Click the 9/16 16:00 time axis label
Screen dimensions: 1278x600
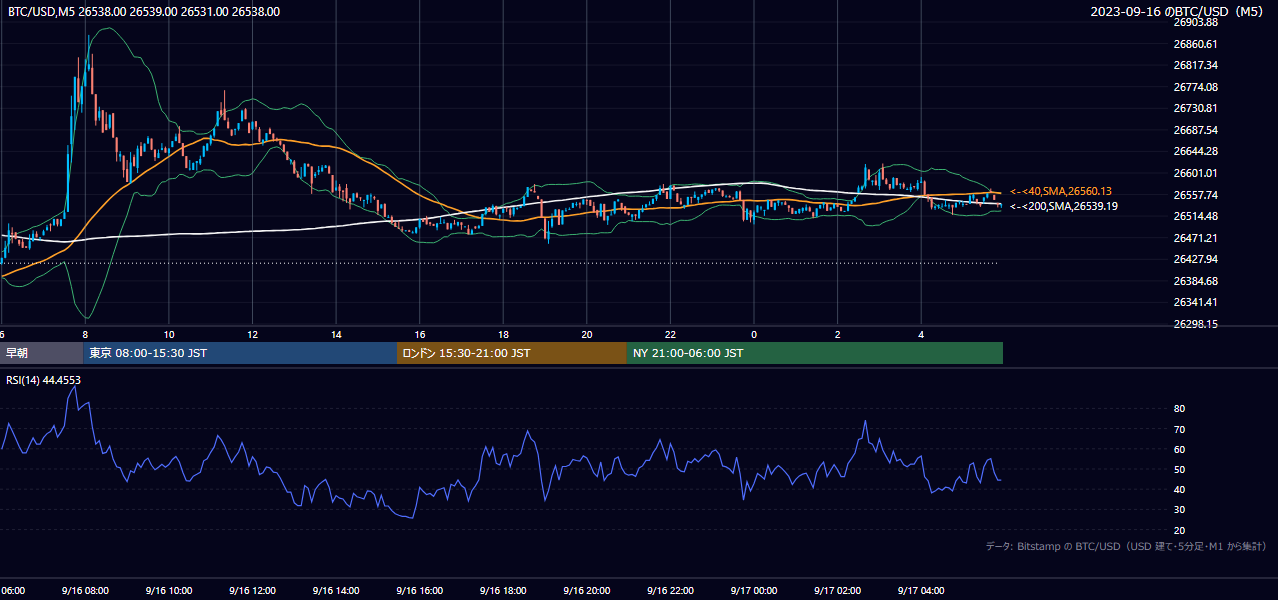coord(420,590)
